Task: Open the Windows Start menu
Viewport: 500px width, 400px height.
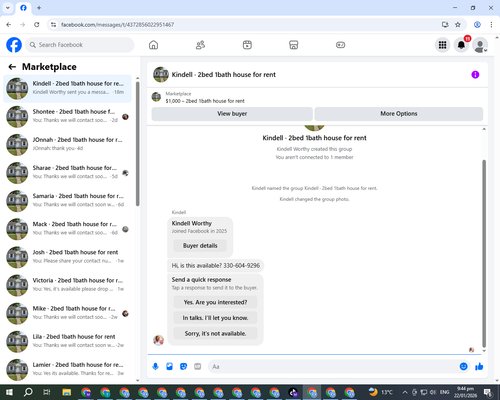Action: [9, 392]
